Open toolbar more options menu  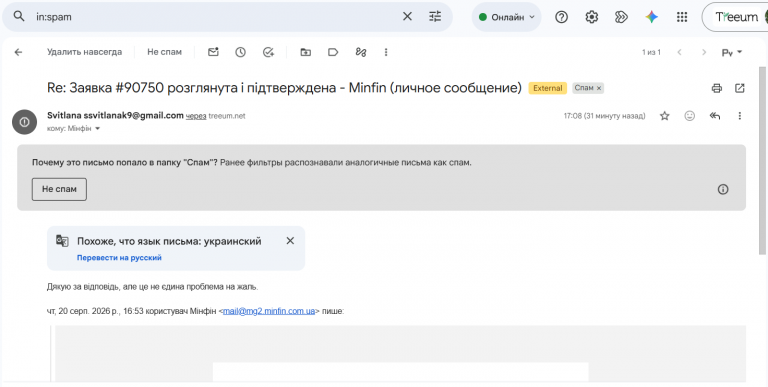pos(386,52)
